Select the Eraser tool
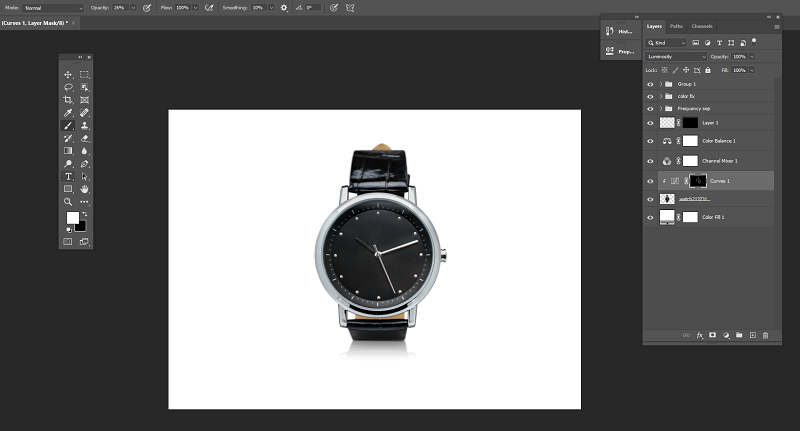This screenshot has height=431, width=800. [84, 138]
